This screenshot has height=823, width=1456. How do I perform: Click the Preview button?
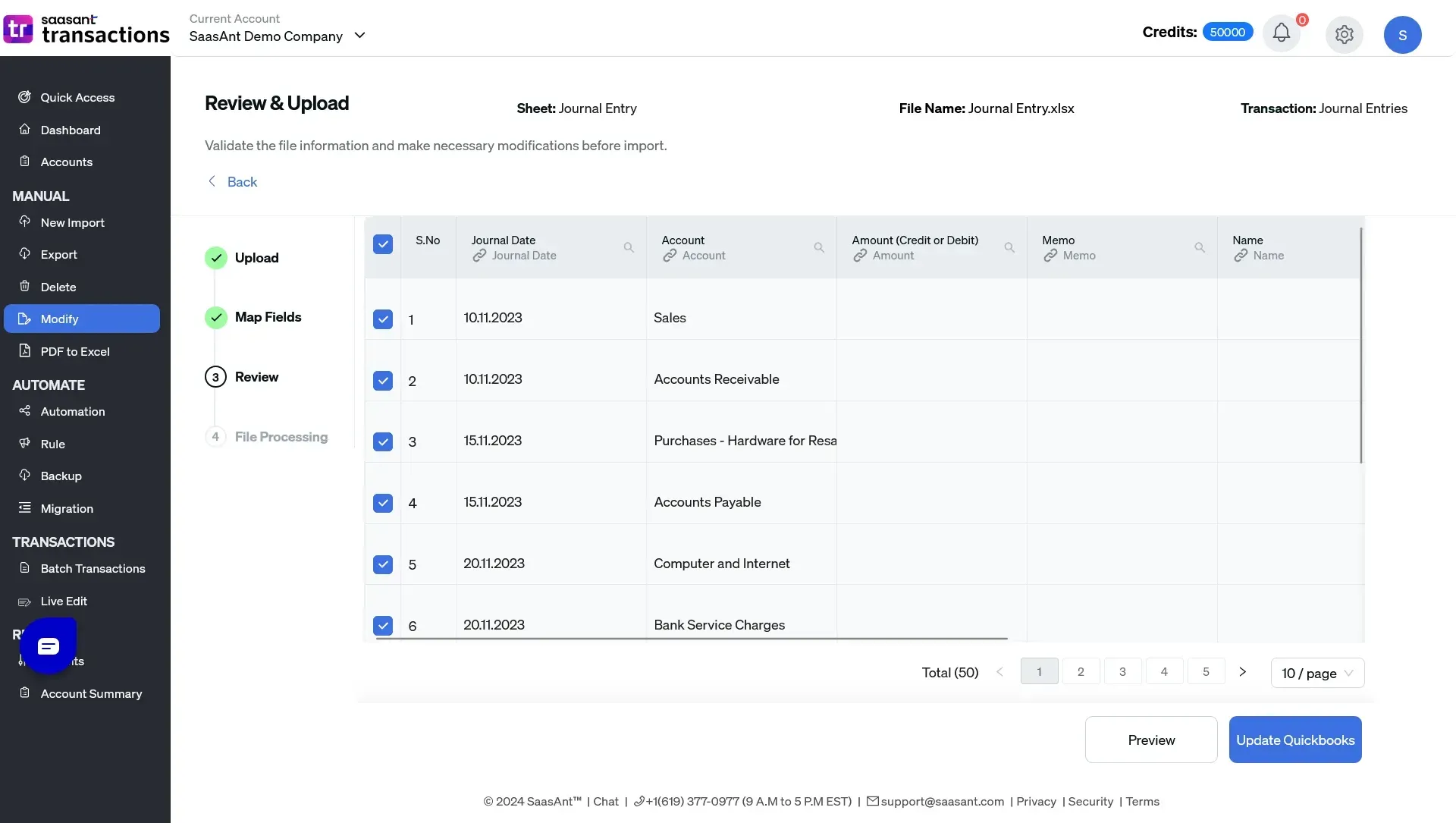1151,740
